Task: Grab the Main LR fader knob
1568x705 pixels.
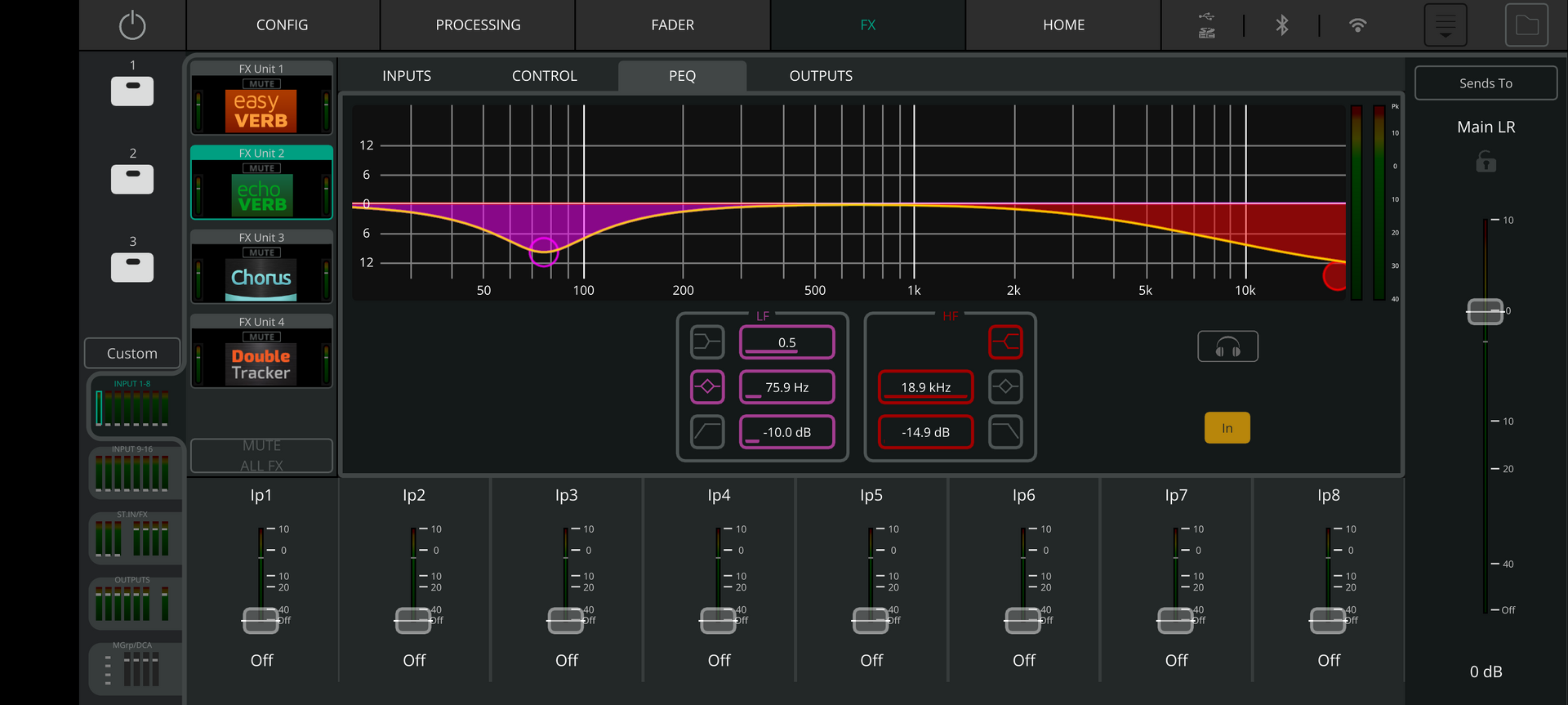Action: pyautogui.click(x=1486, y=311)
